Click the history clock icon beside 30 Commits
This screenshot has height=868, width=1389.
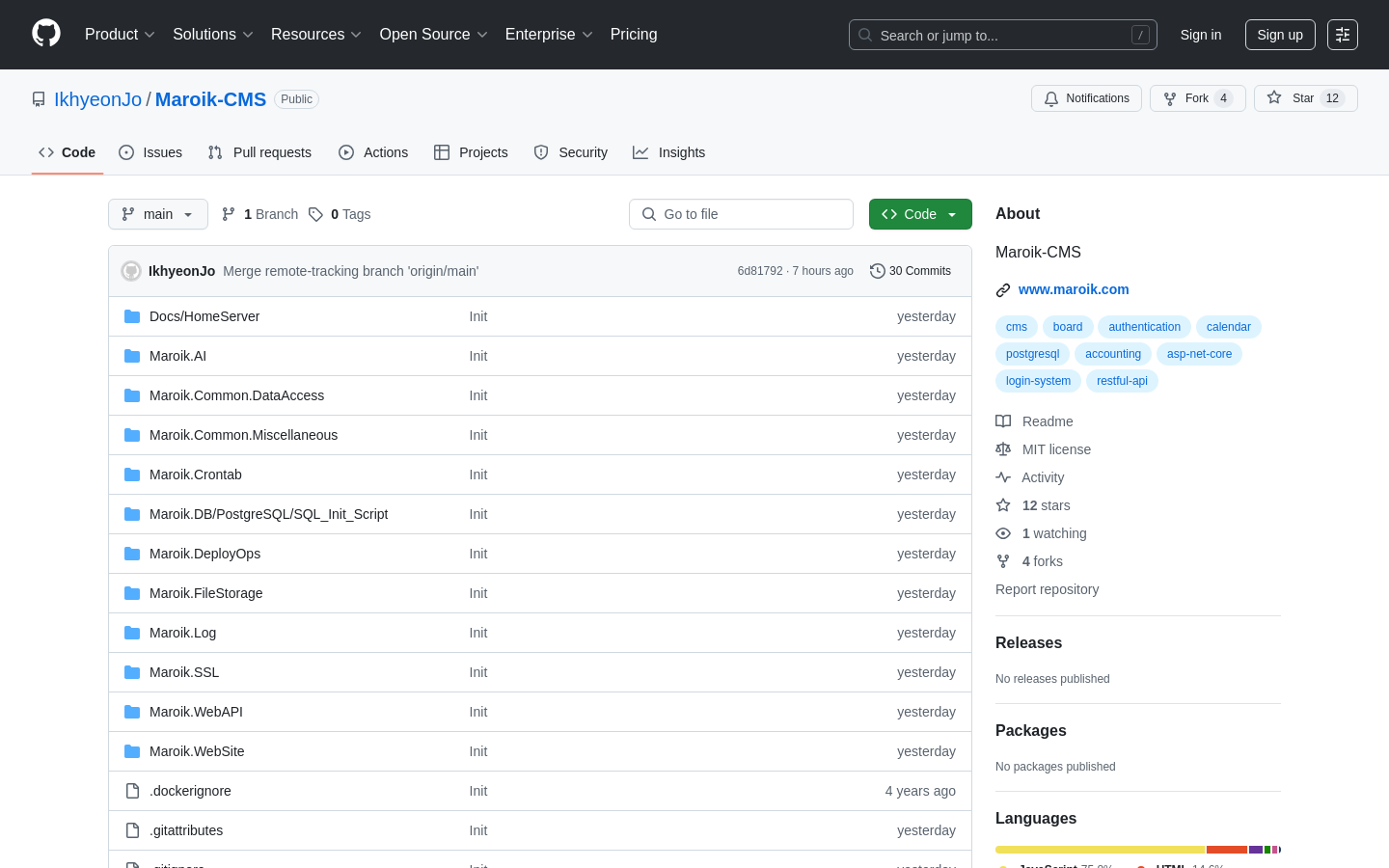click(878, 271)
